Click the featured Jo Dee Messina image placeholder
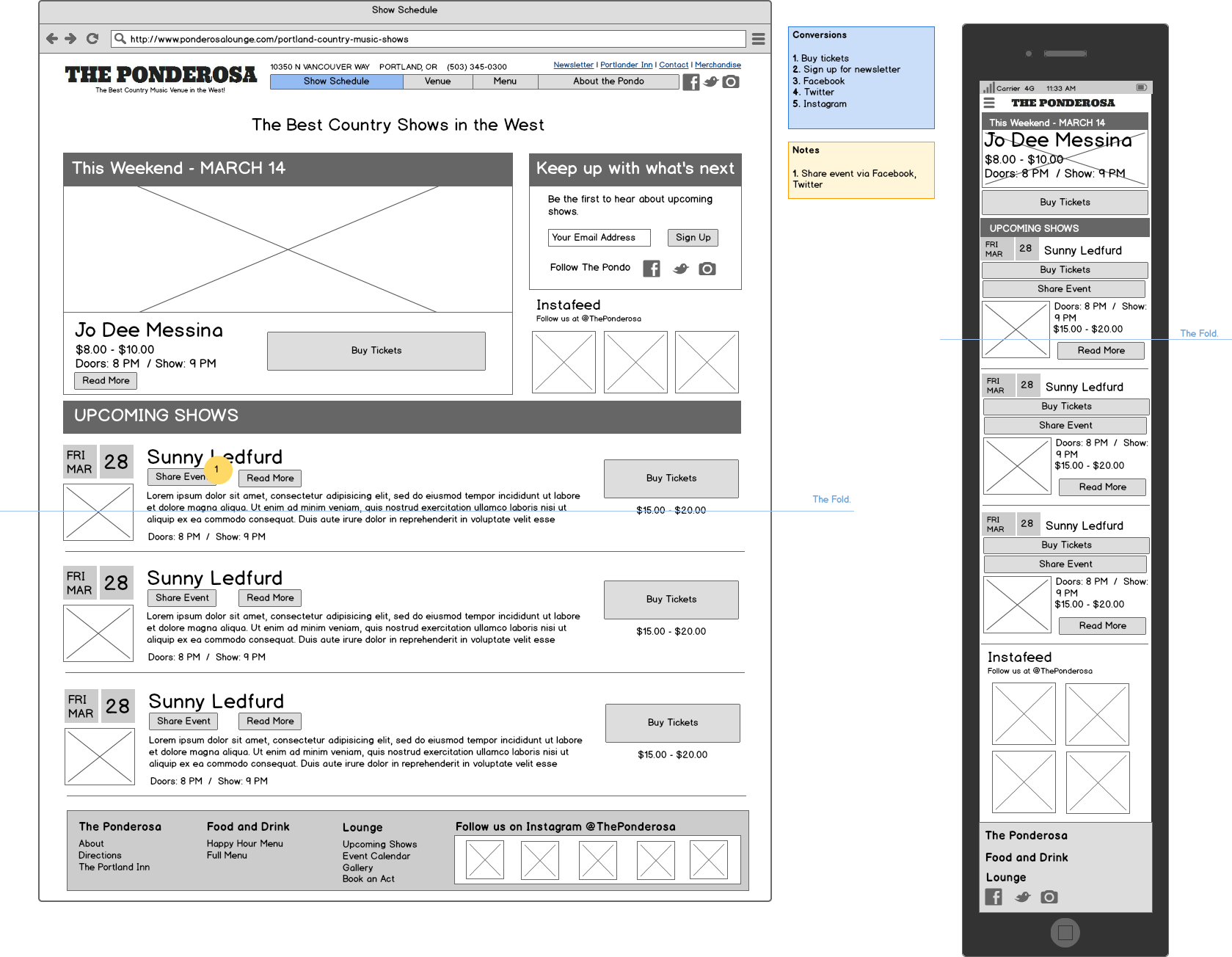 [288, 249]
